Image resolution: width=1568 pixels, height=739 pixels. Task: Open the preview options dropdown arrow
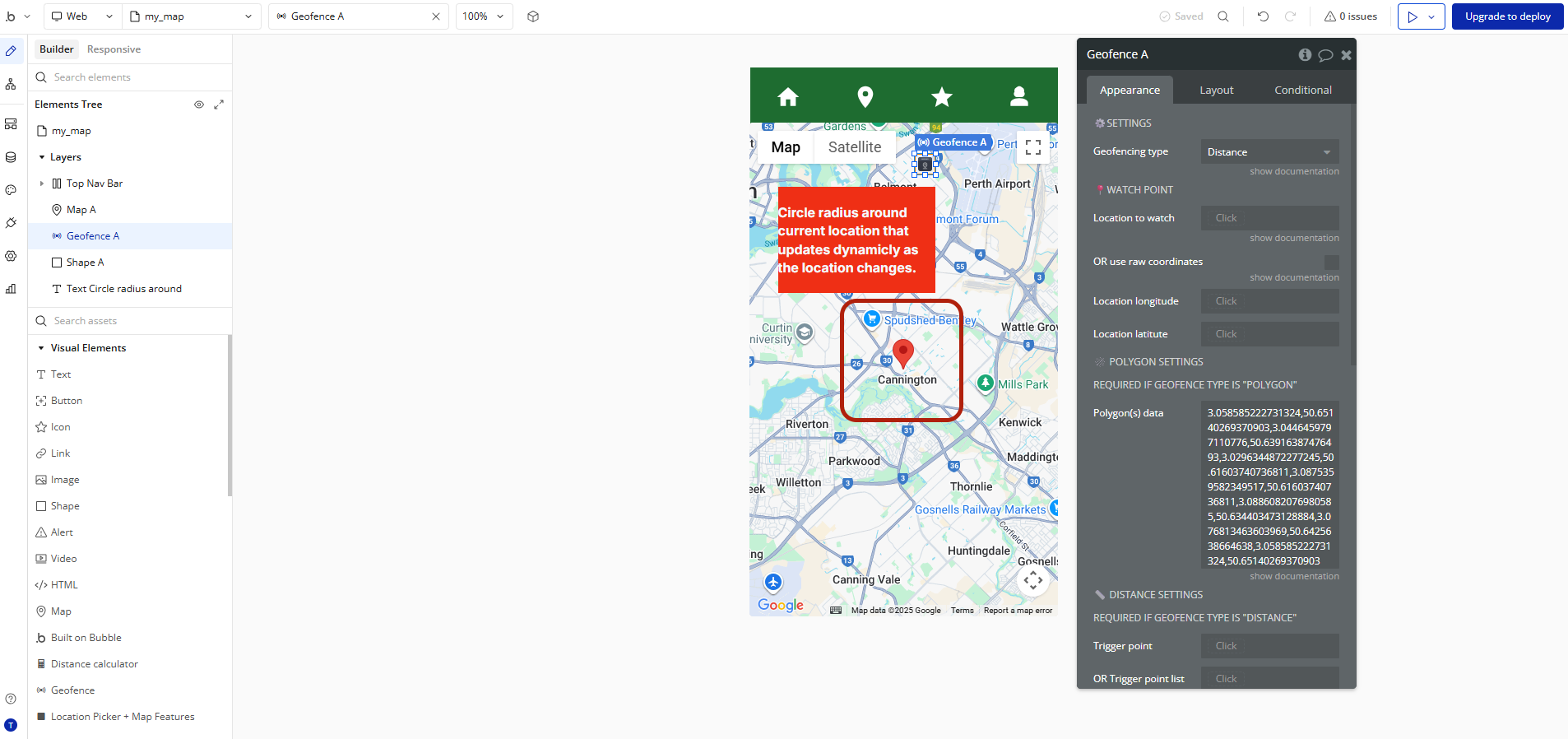[x=1432, y=16]
